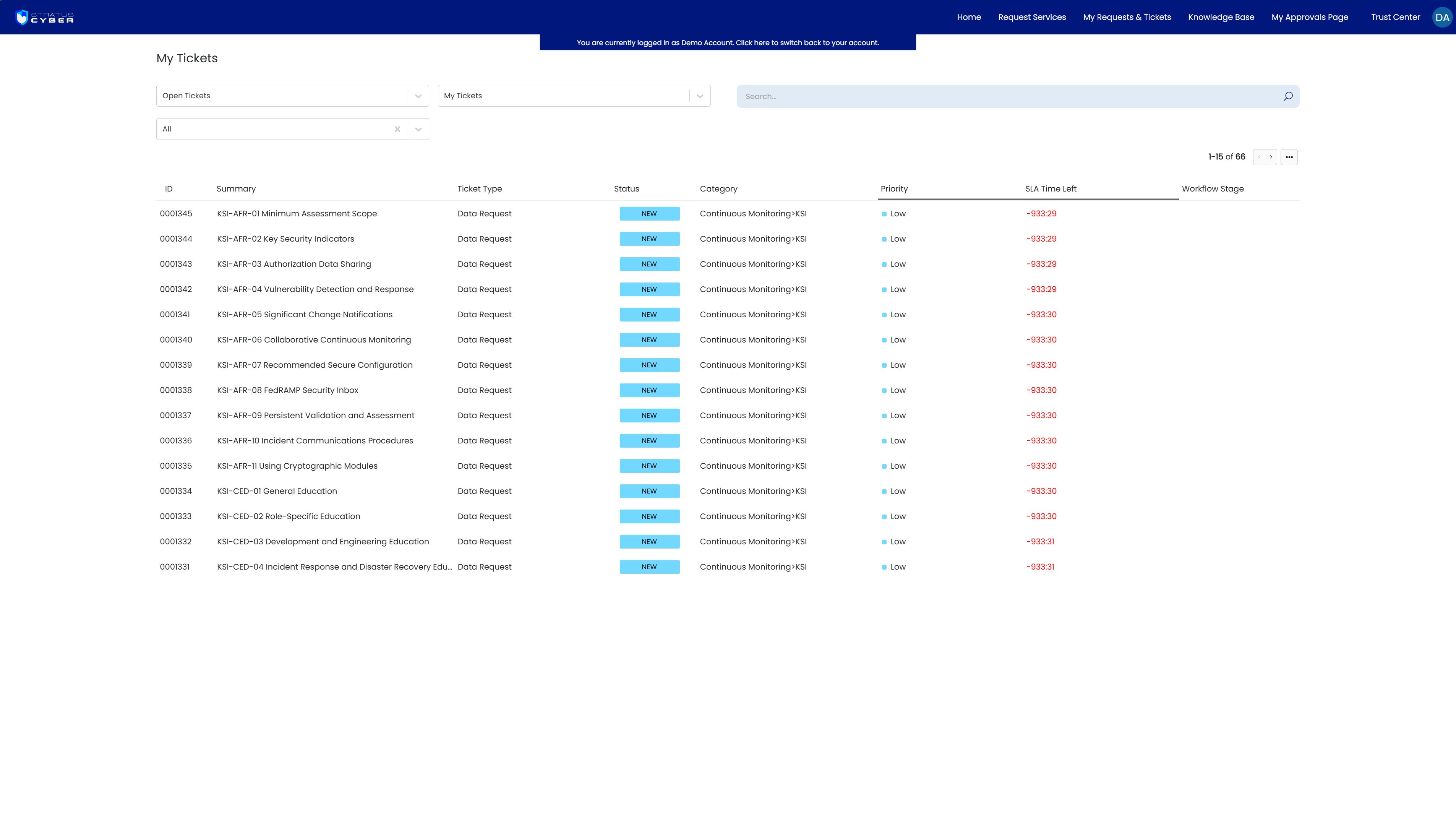Click into the Search input field
The height and width of the screenshot is (815, 1456).
1008,96
